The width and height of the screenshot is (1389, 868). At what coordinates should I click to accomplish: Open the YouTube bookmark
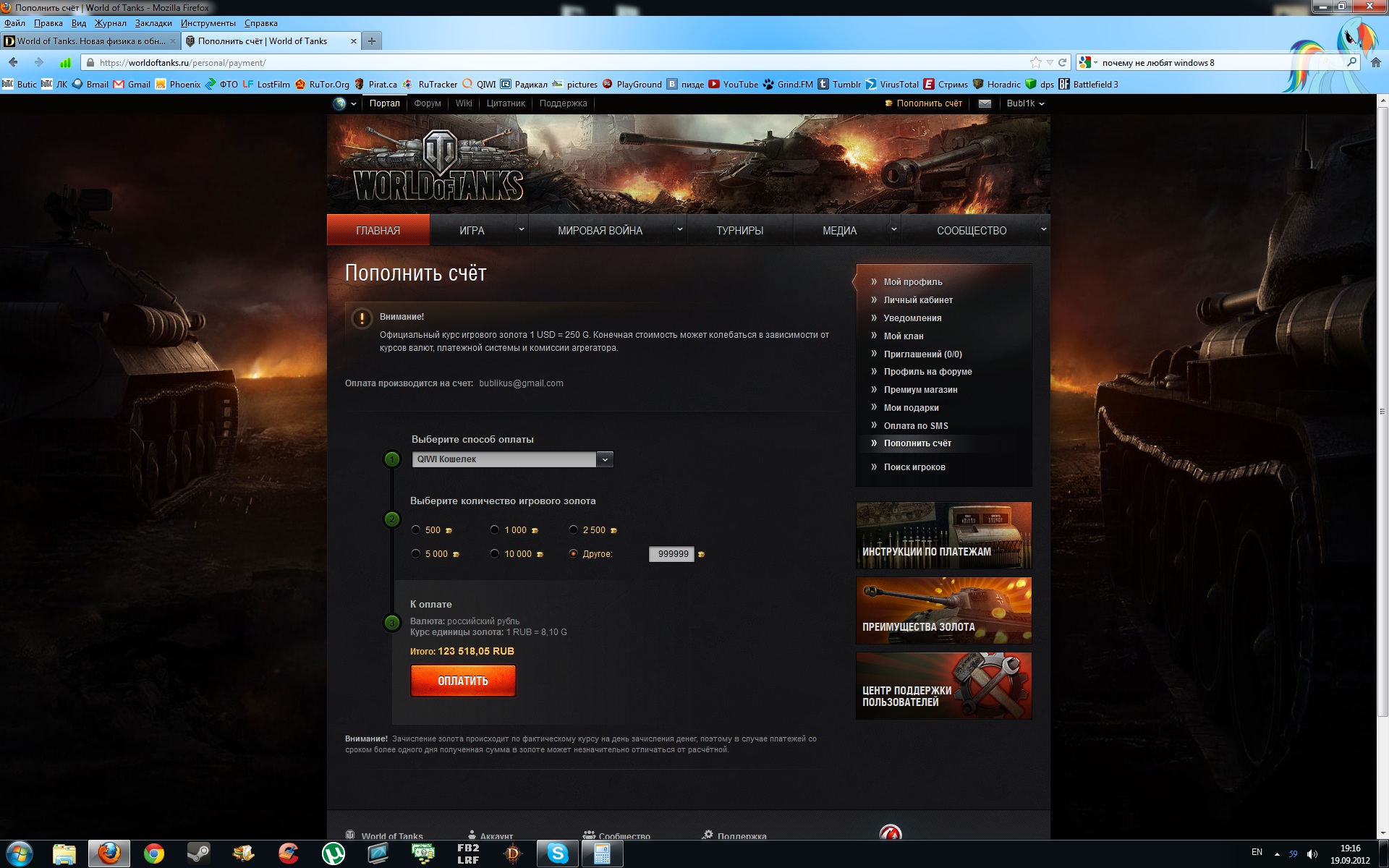tap(734, 84)
